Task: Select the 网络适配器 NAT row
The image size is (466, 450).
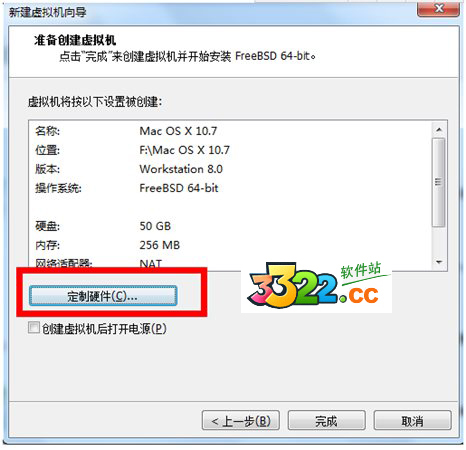Action: pyautogui.click(x=230, y=263)
